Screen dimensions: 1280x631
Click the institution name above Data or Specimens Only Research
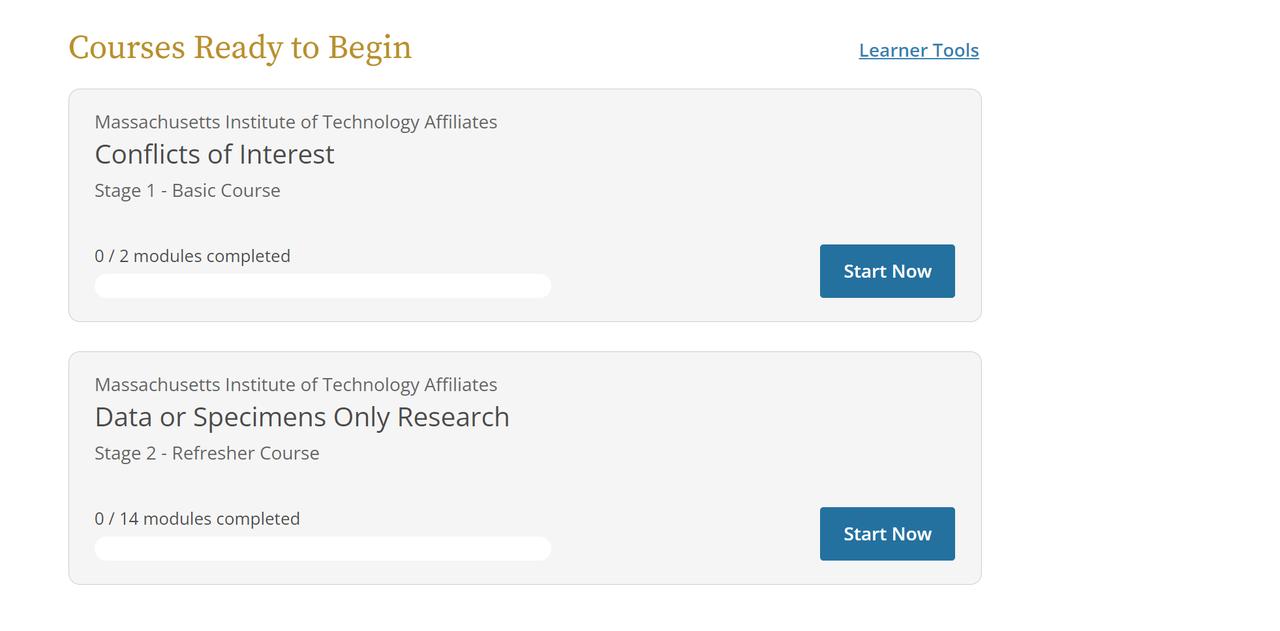point(295,385)
